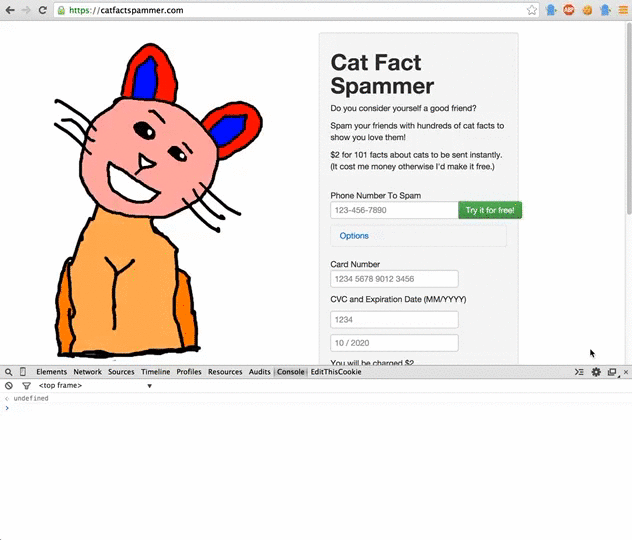Open the cookie extension icon
Image resolution: width=632 pixels, height=540 pixels.
tap(587, 10)
